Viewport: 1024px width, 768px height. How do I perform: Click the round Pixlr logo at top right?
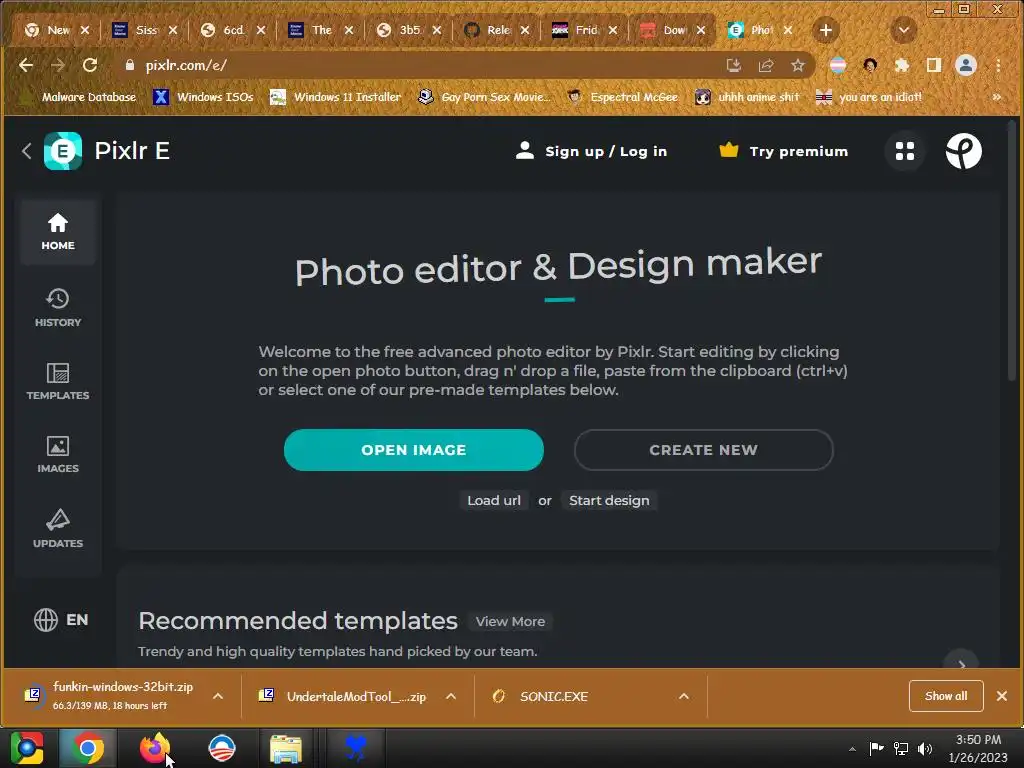[963, 151]
